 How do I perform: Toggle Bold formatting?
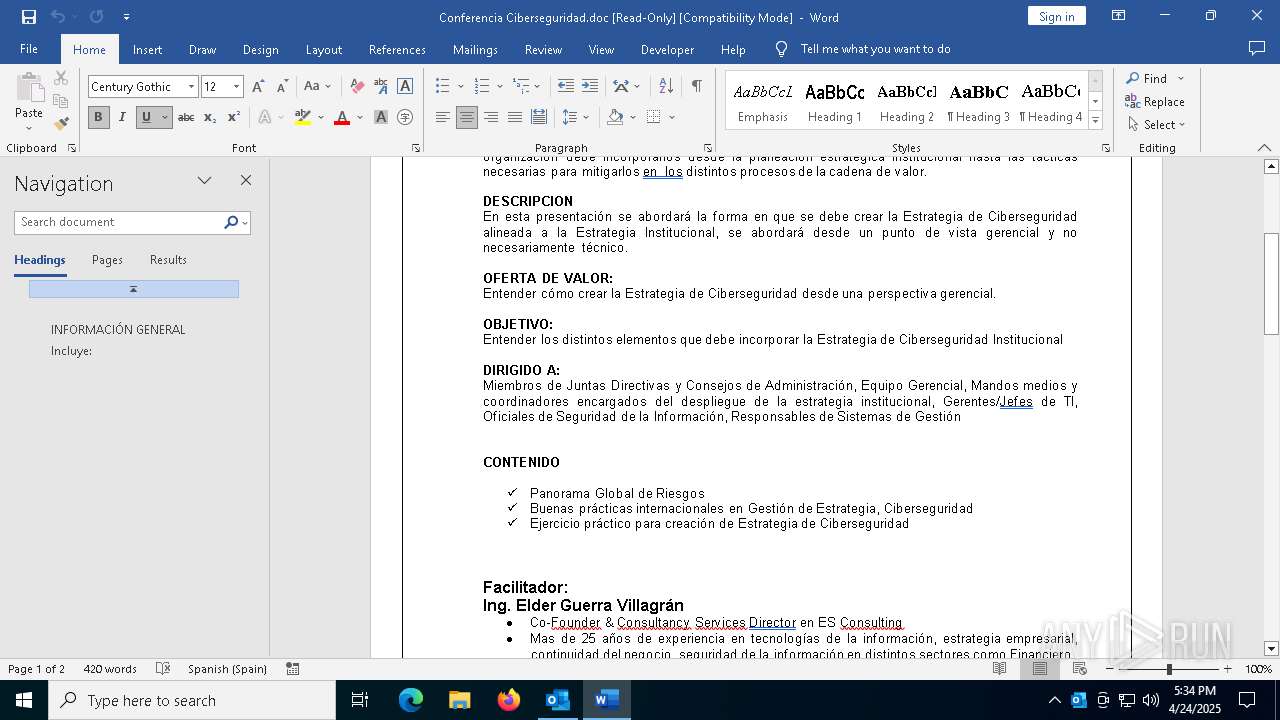(98, 117)
